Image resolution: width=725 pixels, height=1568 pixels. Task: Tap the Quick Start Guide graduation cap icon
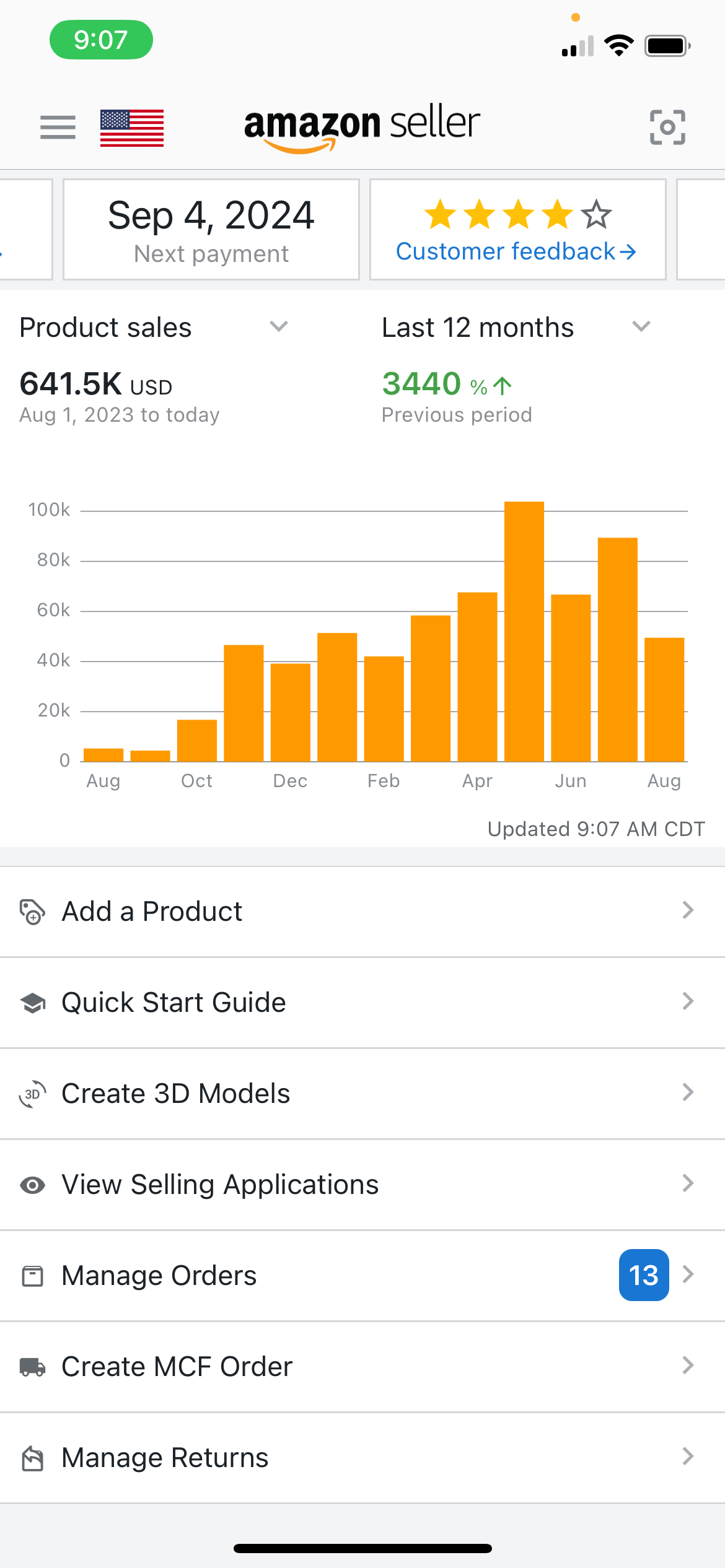pos(32,1003)
